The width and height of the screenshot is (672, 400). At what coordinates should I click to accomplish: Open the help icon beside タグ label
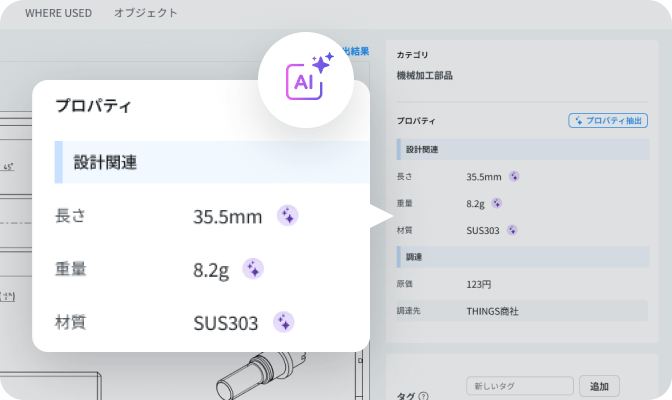click(x=423, y=396)
